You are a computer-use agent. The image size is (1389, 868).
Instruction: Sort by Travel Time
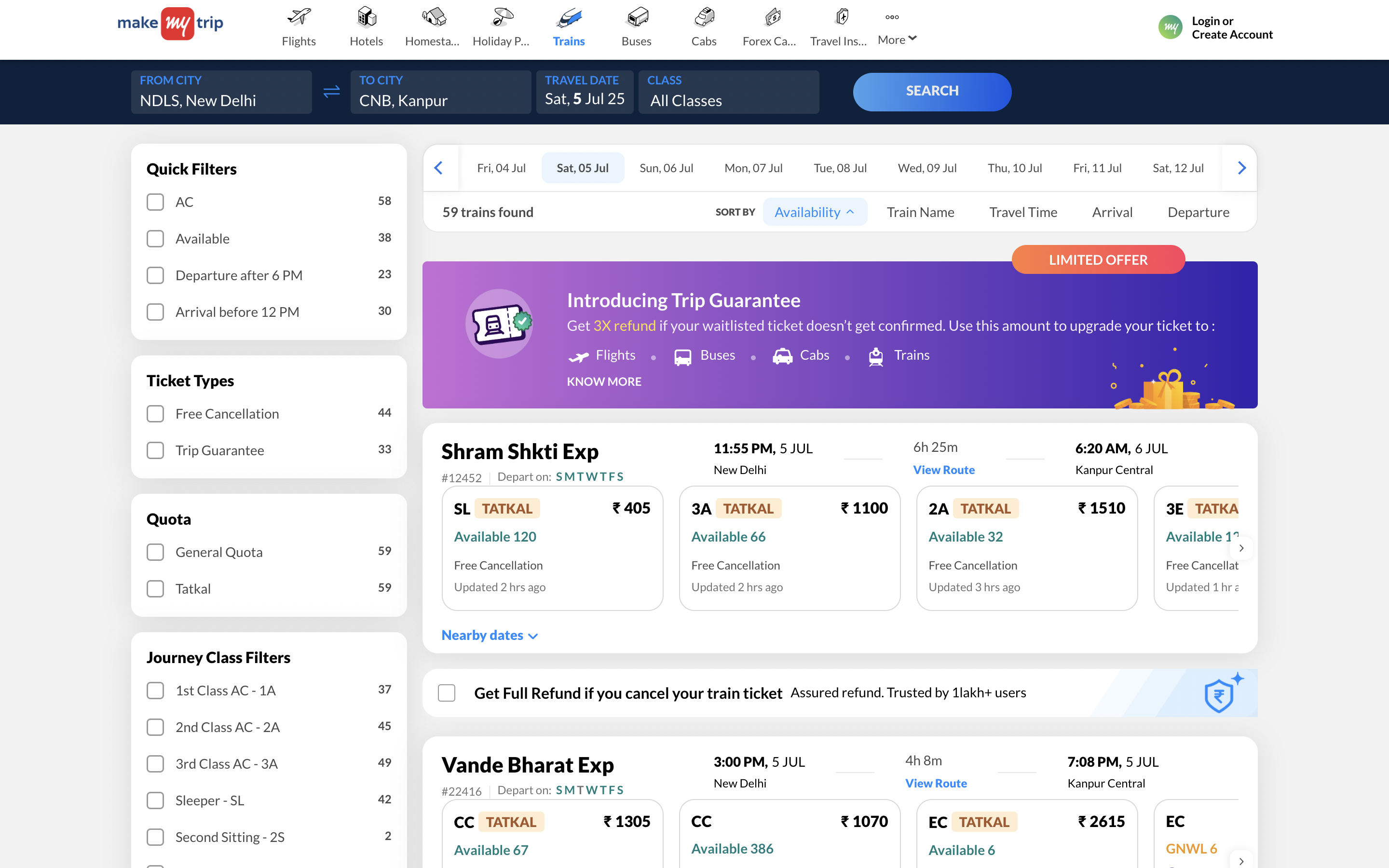point(1023,212)
